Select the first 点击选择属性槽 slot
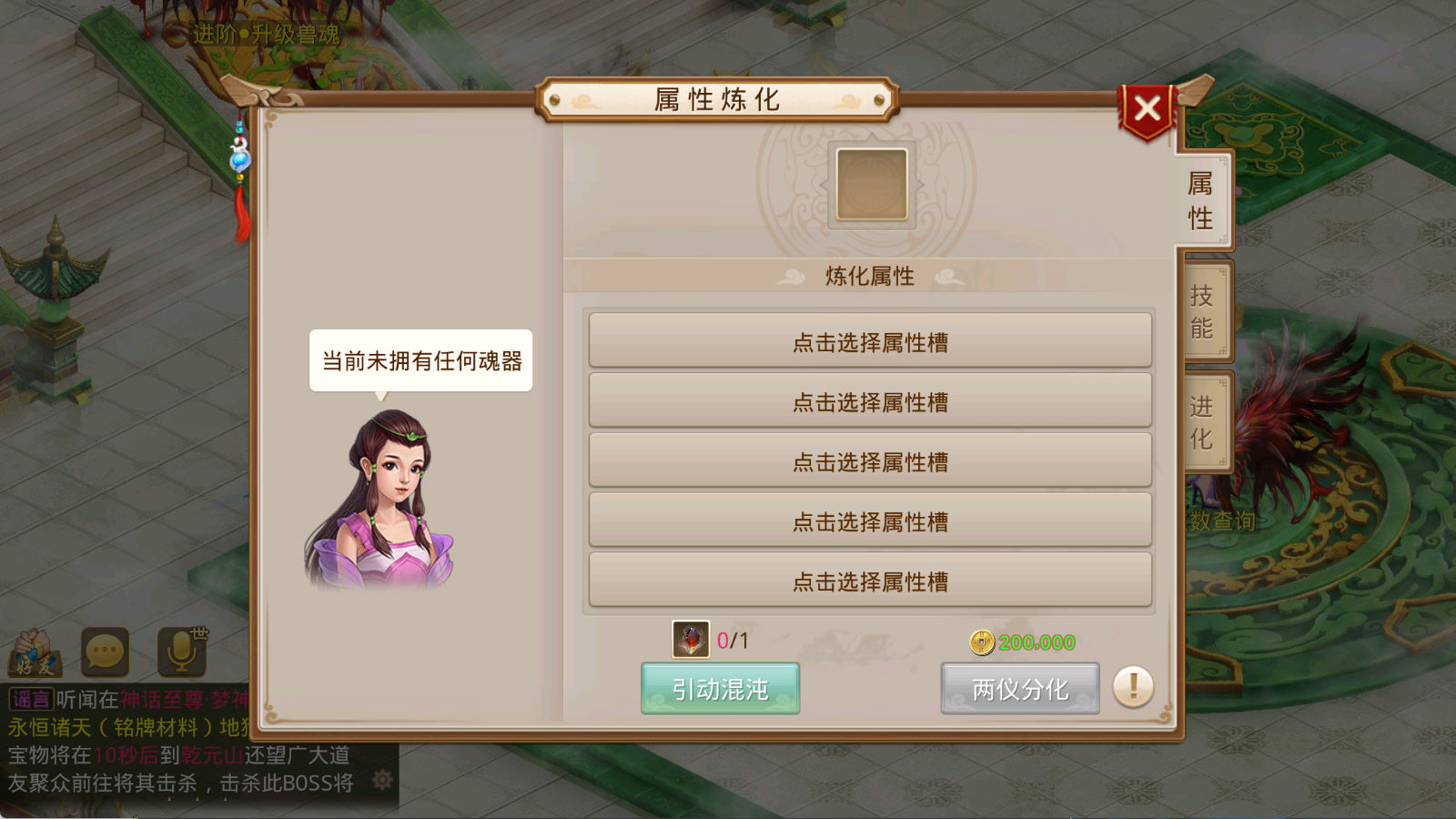Viewport: 1456px width, 819px height. click(x=870, y=341)
